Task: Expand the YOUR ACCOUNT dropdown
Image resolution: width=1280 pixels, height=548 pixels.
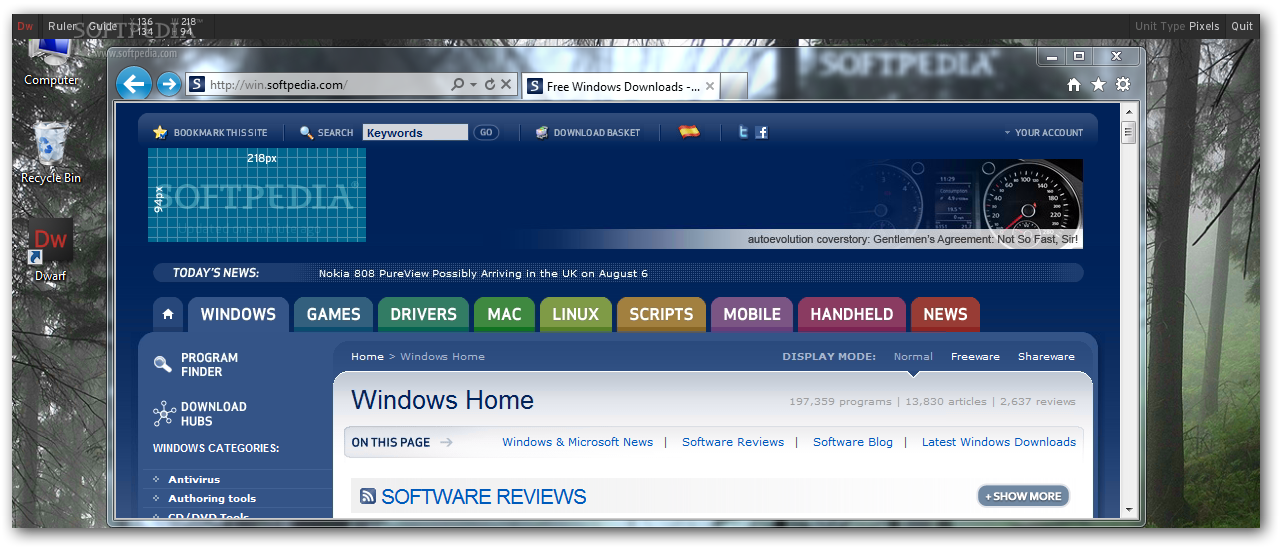Action: [x=1044, y=132]
